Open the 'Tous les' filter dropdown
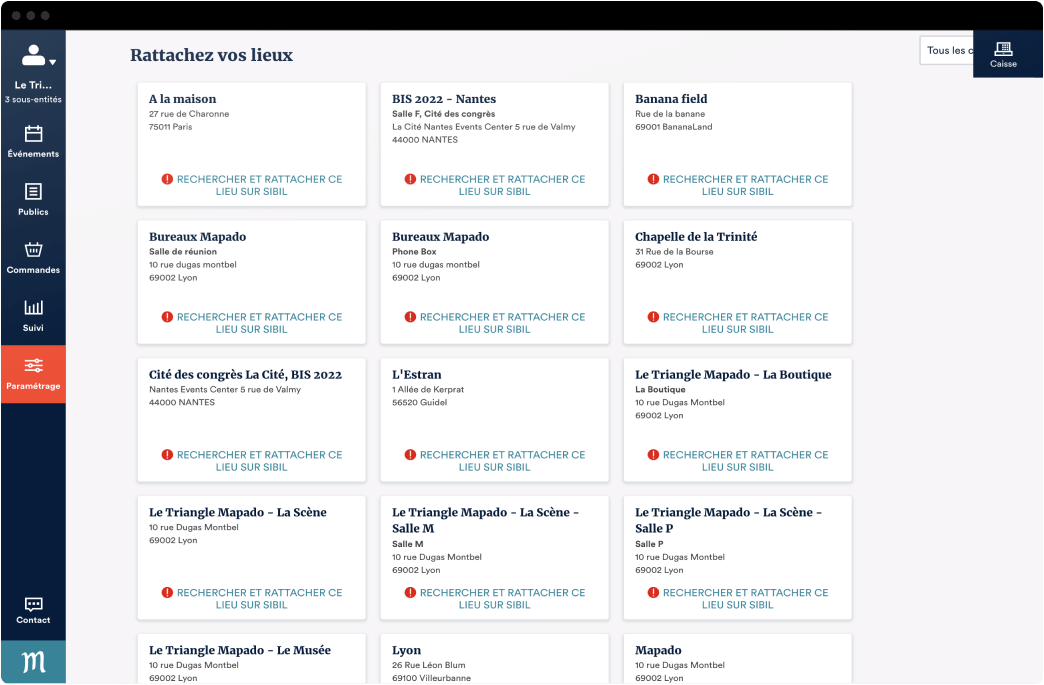The height and width of the screenshot is (685, 1044). click(945, 51)
